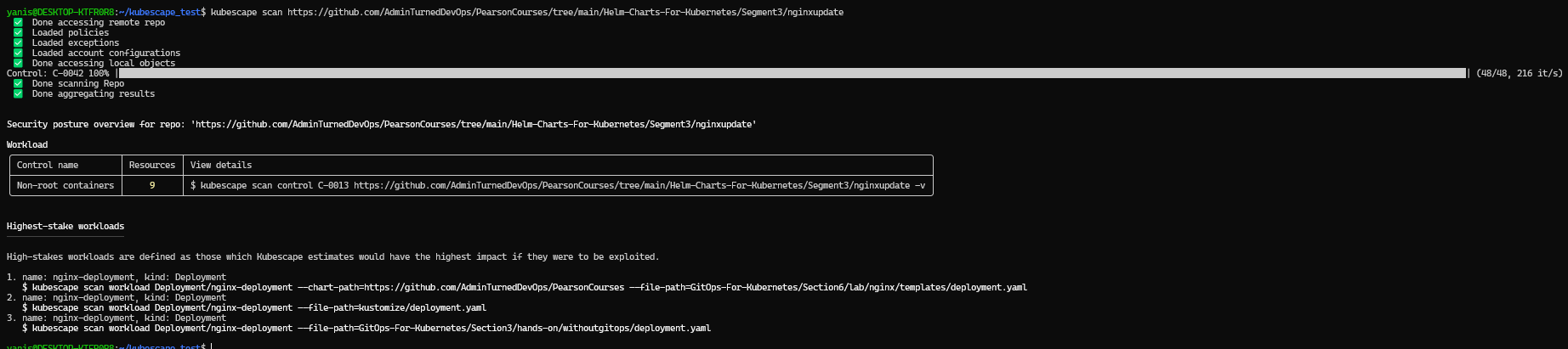Click the checkmark beside "Done accessing remote repo"

(18, 23)
